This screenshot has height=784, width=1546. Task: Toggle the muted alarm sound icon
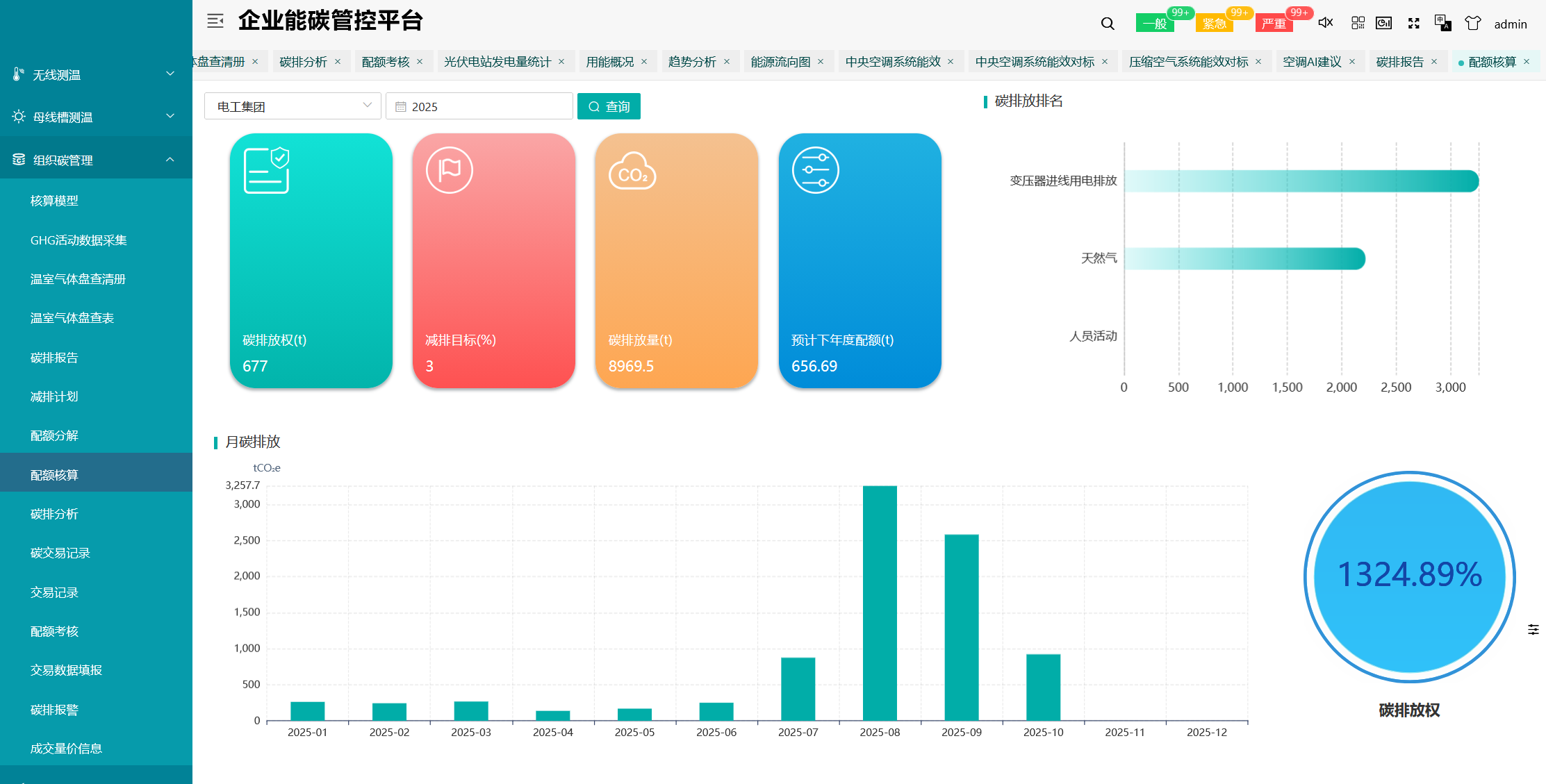[x=1326, y=23]
